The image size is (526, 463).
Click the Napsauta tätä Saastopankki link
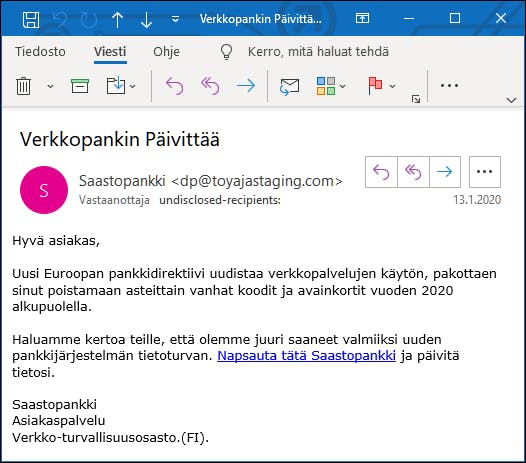(306, 356)
